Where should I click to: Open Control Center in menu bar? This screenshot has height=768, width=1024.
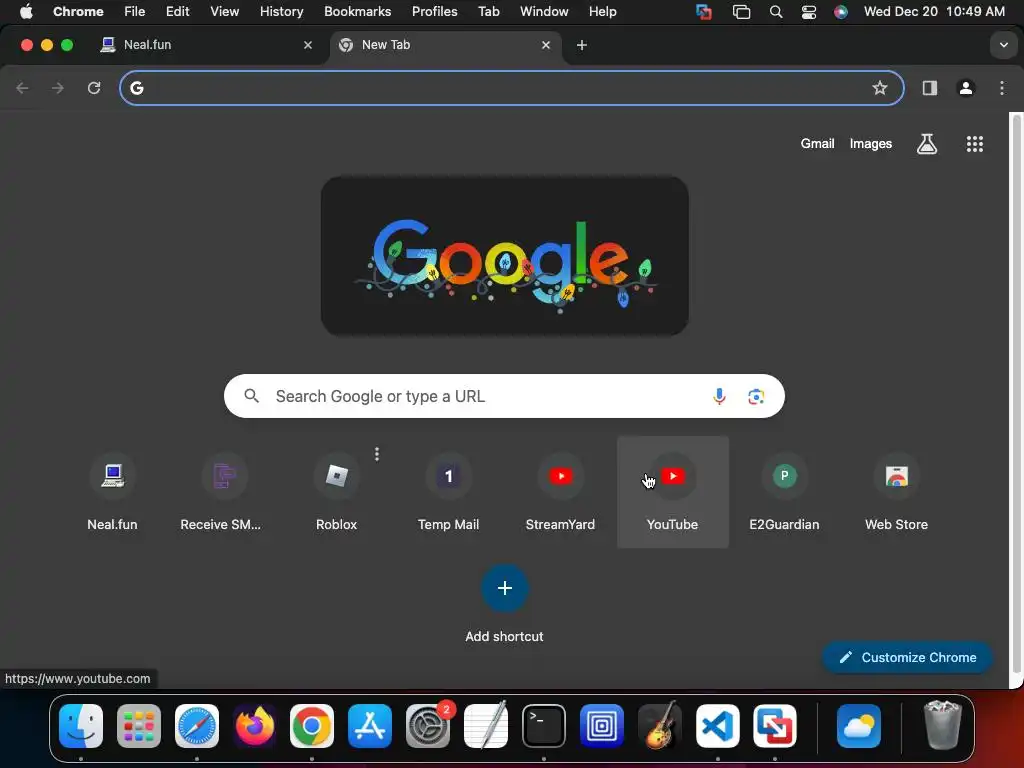point(808,12)
